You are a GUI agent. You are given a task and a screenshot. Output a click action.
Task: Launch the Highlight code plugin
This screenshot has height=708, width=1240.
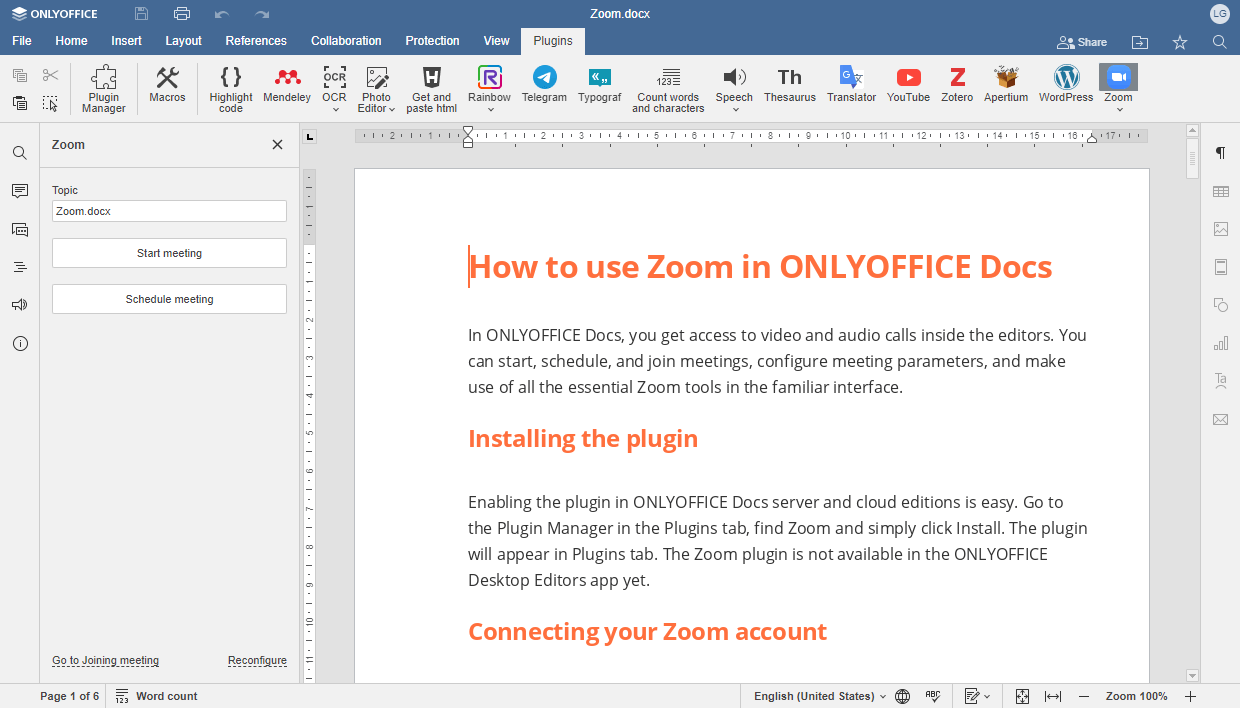[x=231, y=89]
